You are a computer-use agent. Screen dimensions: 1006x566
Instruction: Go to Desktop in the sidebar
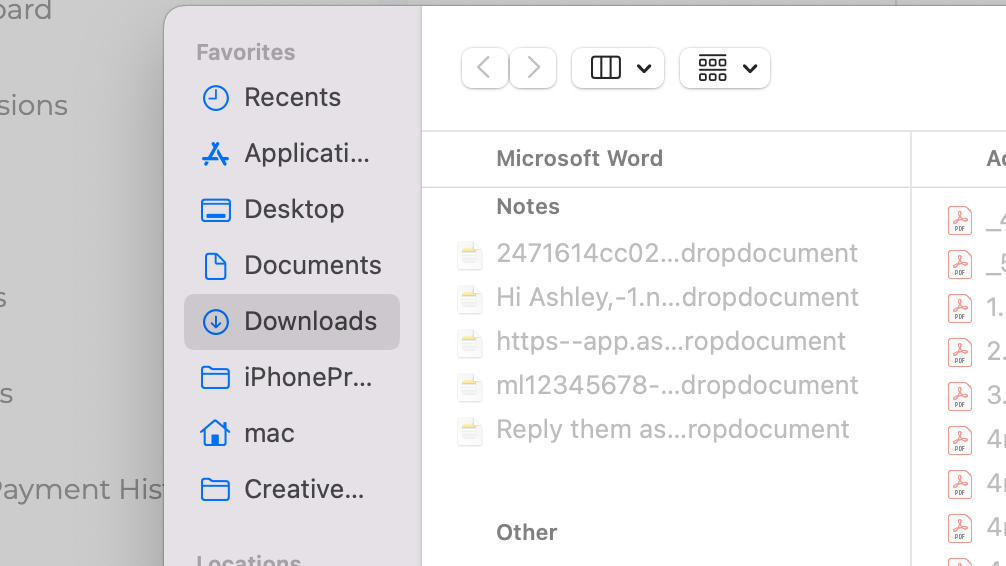click(x=294, y=209)
